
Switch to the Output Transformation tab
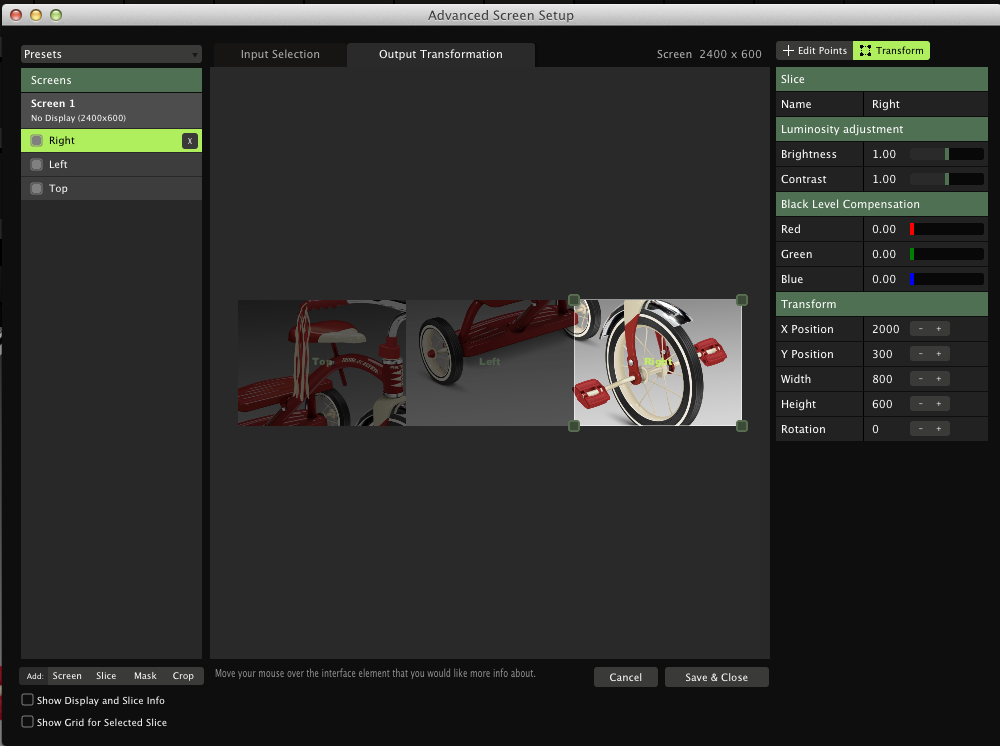pos(440,55)
